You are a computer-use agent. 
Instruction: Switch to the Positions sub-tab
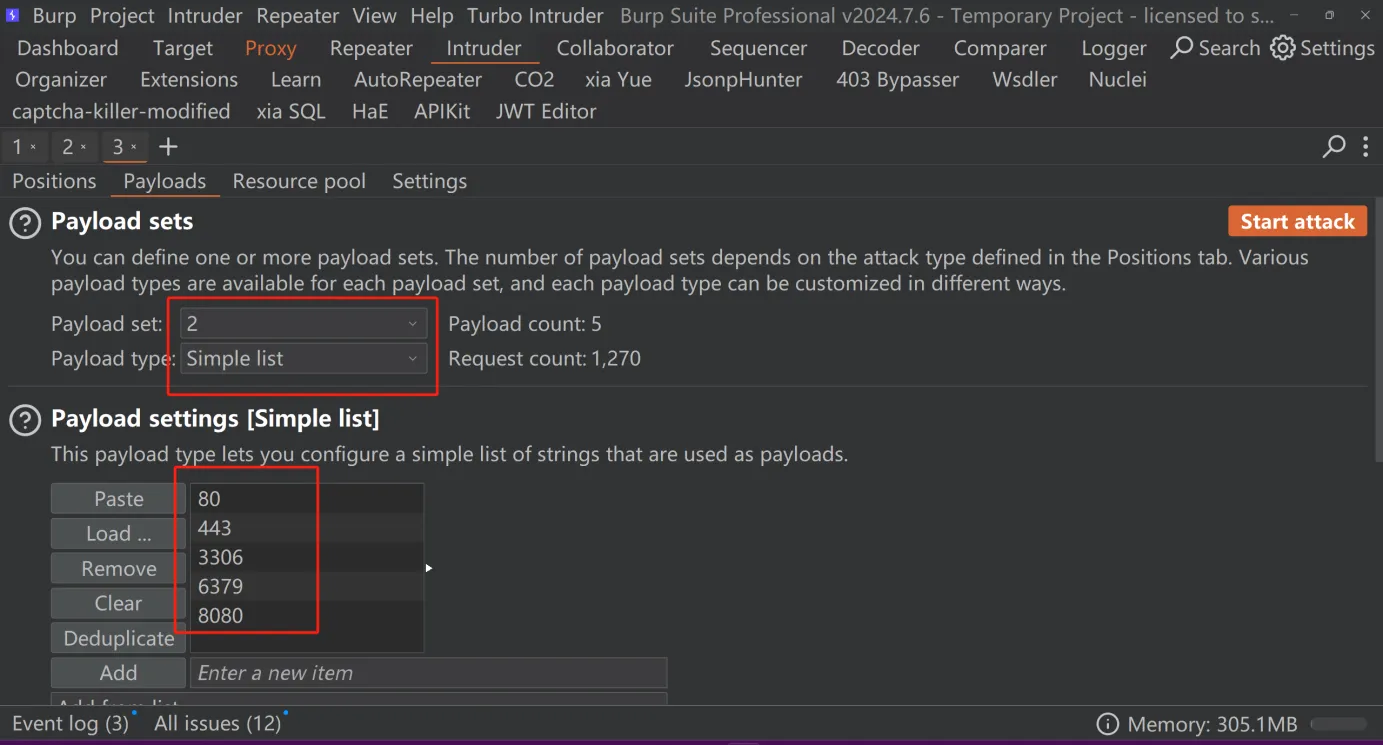(x=54, y=181)
